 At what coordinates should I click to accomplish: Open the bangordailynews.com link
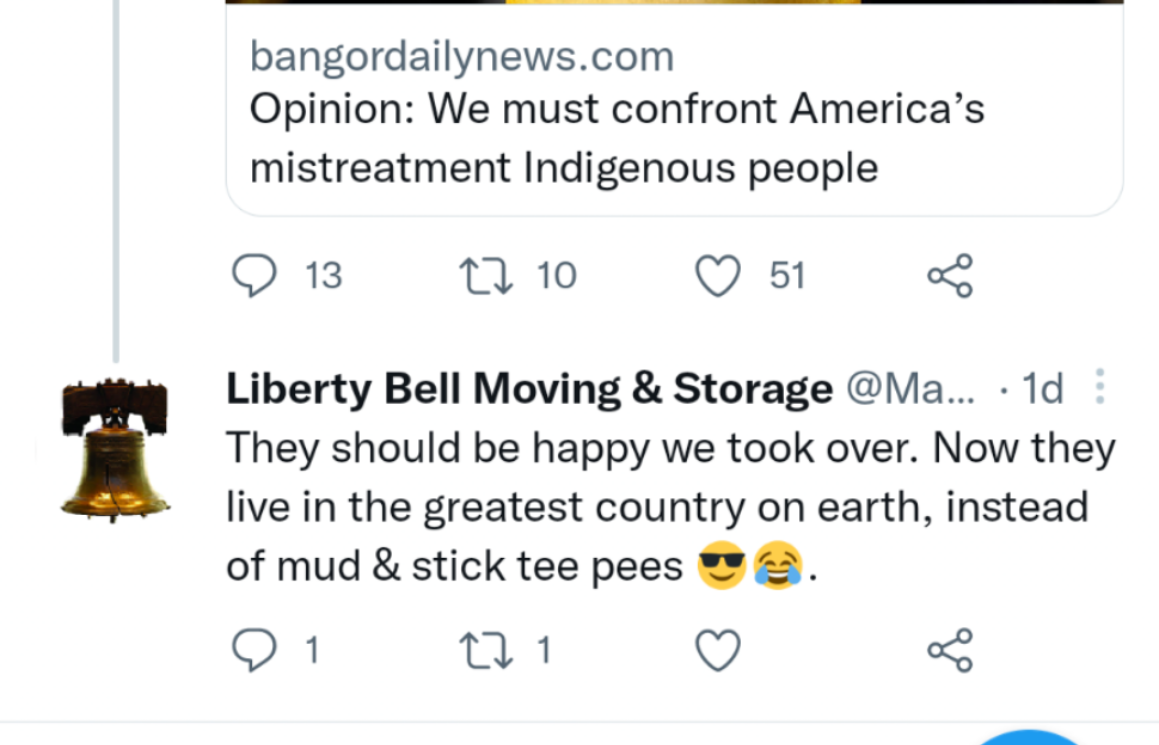tap(461, 57)
